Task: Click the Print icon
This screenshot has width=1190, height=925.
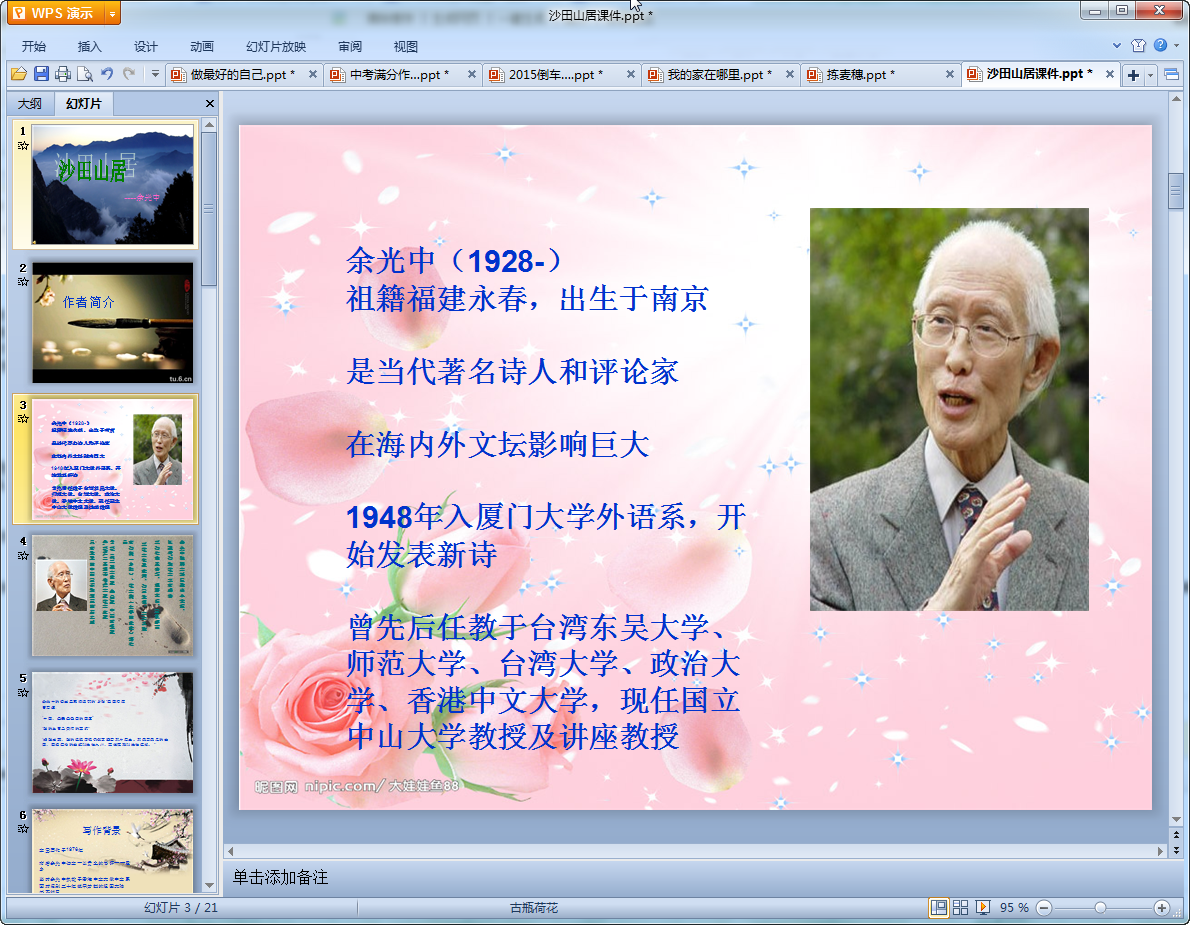Action: click(x=63, y=74)
